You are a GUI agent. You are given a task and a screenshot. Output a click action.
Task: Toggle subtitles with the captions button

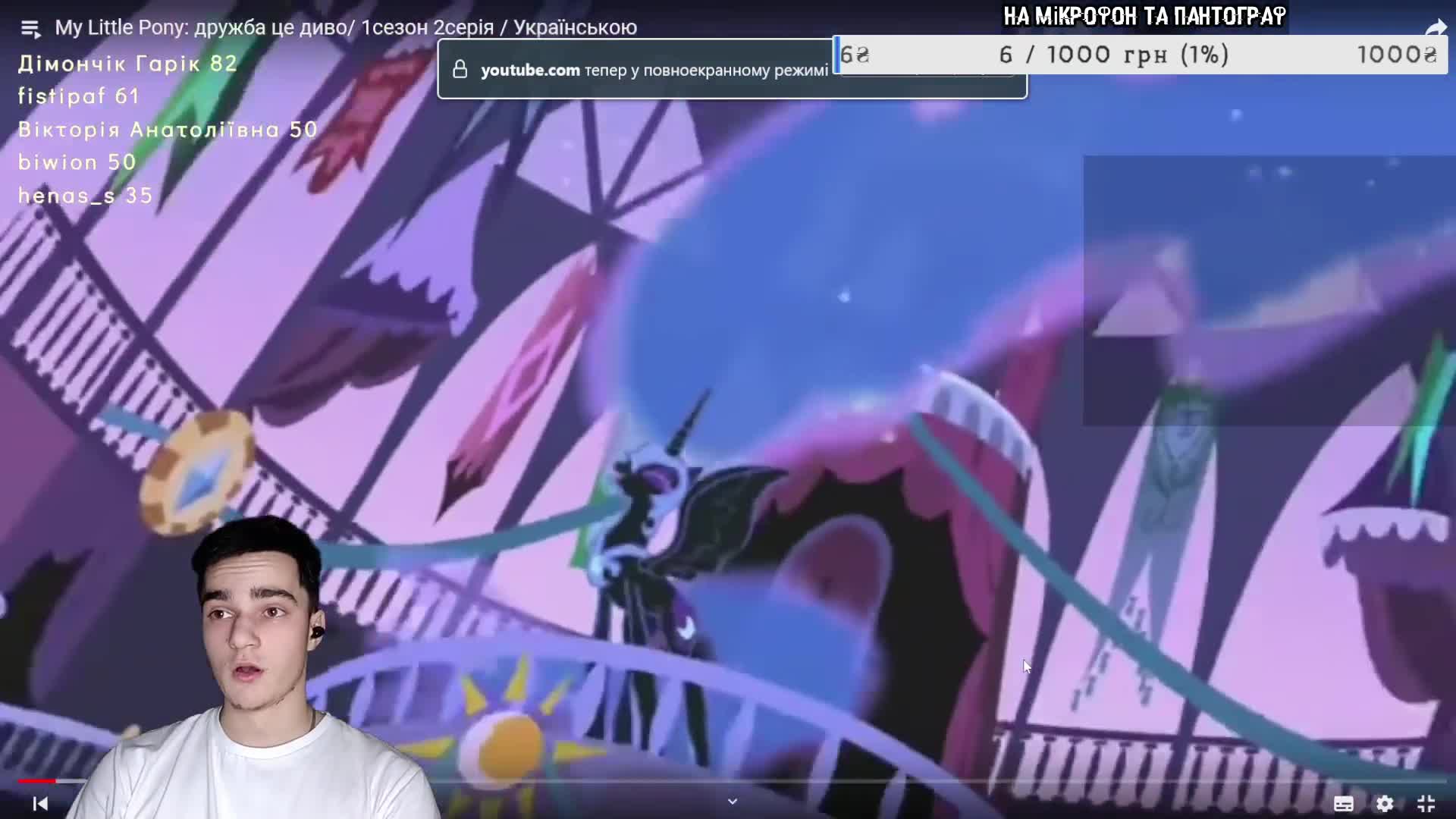[x=1344, y=804]
